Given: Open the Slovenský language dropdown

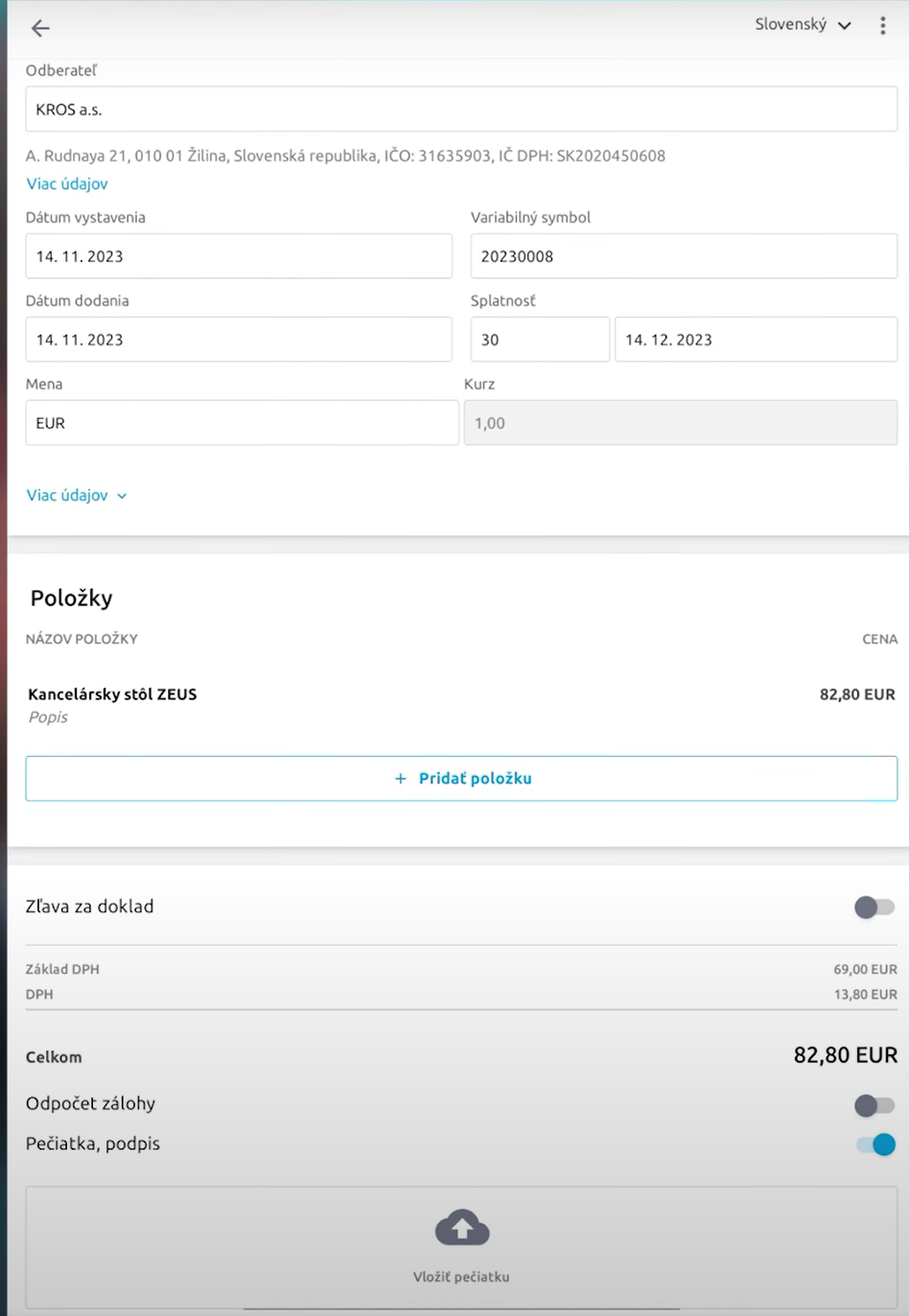Looking at the screenshot, I should (802, 25).
